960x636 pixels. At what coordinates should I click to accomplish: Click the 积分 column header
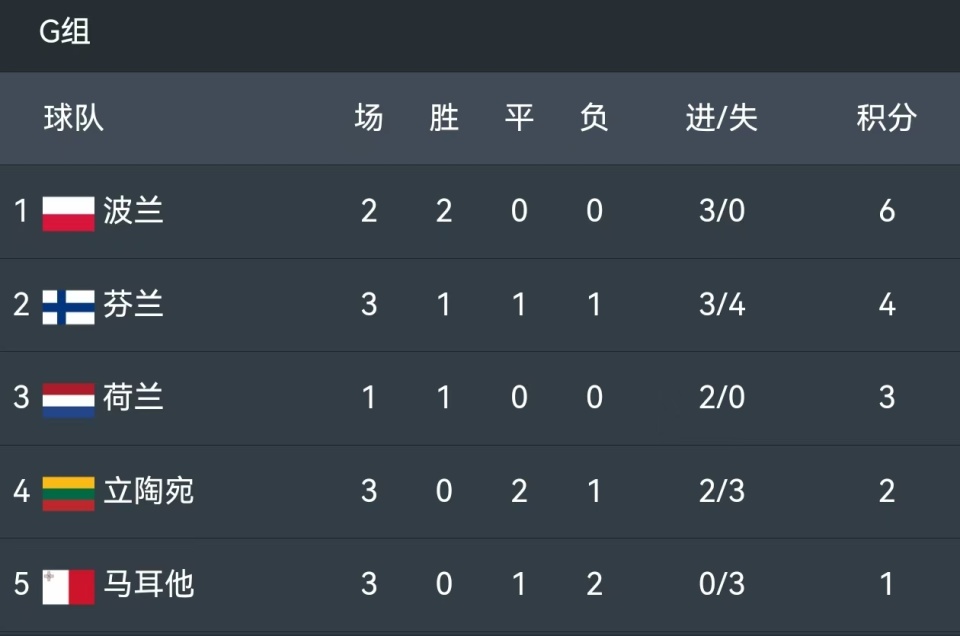887,118
